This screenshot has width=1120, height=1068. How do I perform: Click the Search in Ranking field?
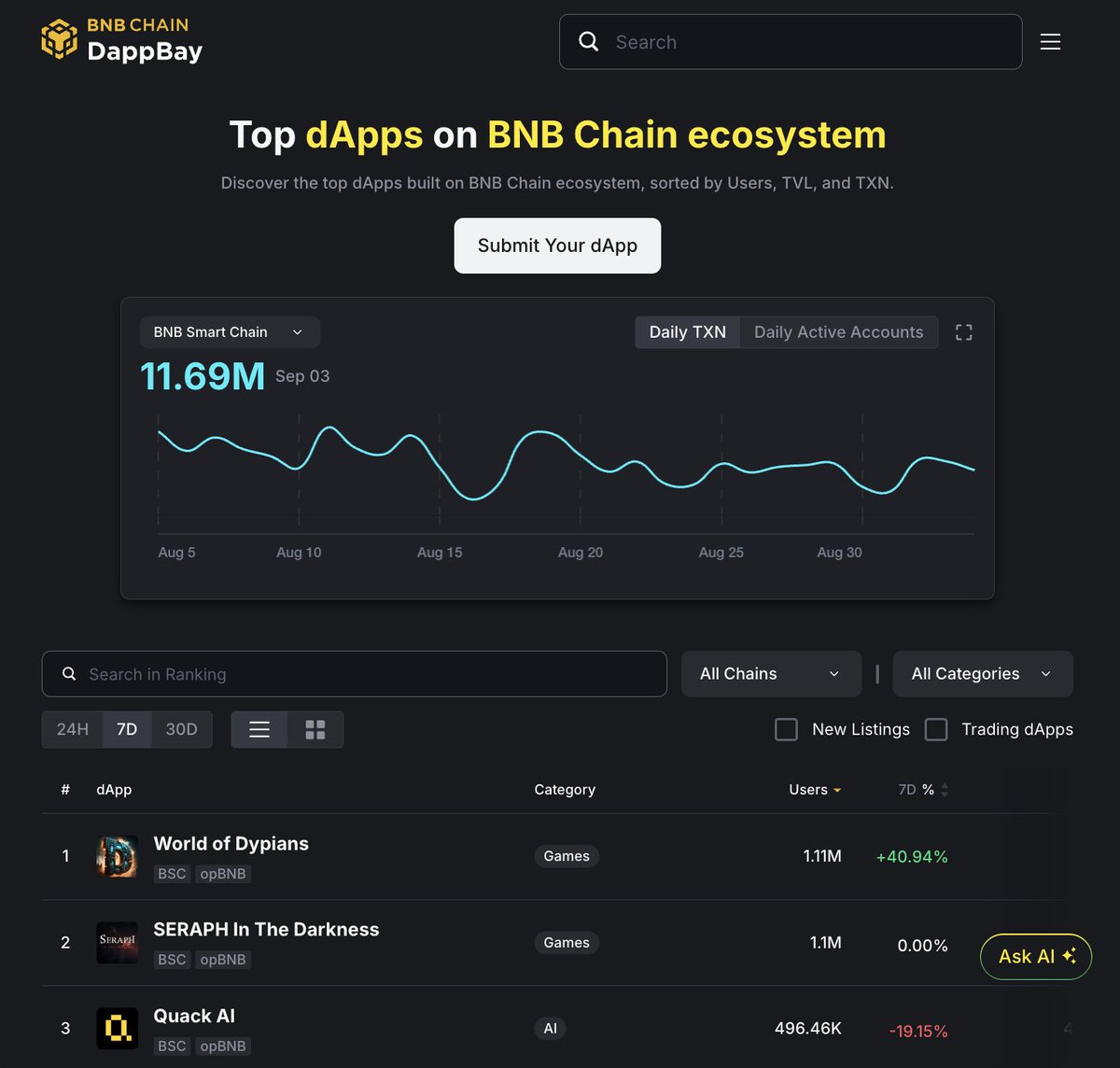tap(355, 674)
